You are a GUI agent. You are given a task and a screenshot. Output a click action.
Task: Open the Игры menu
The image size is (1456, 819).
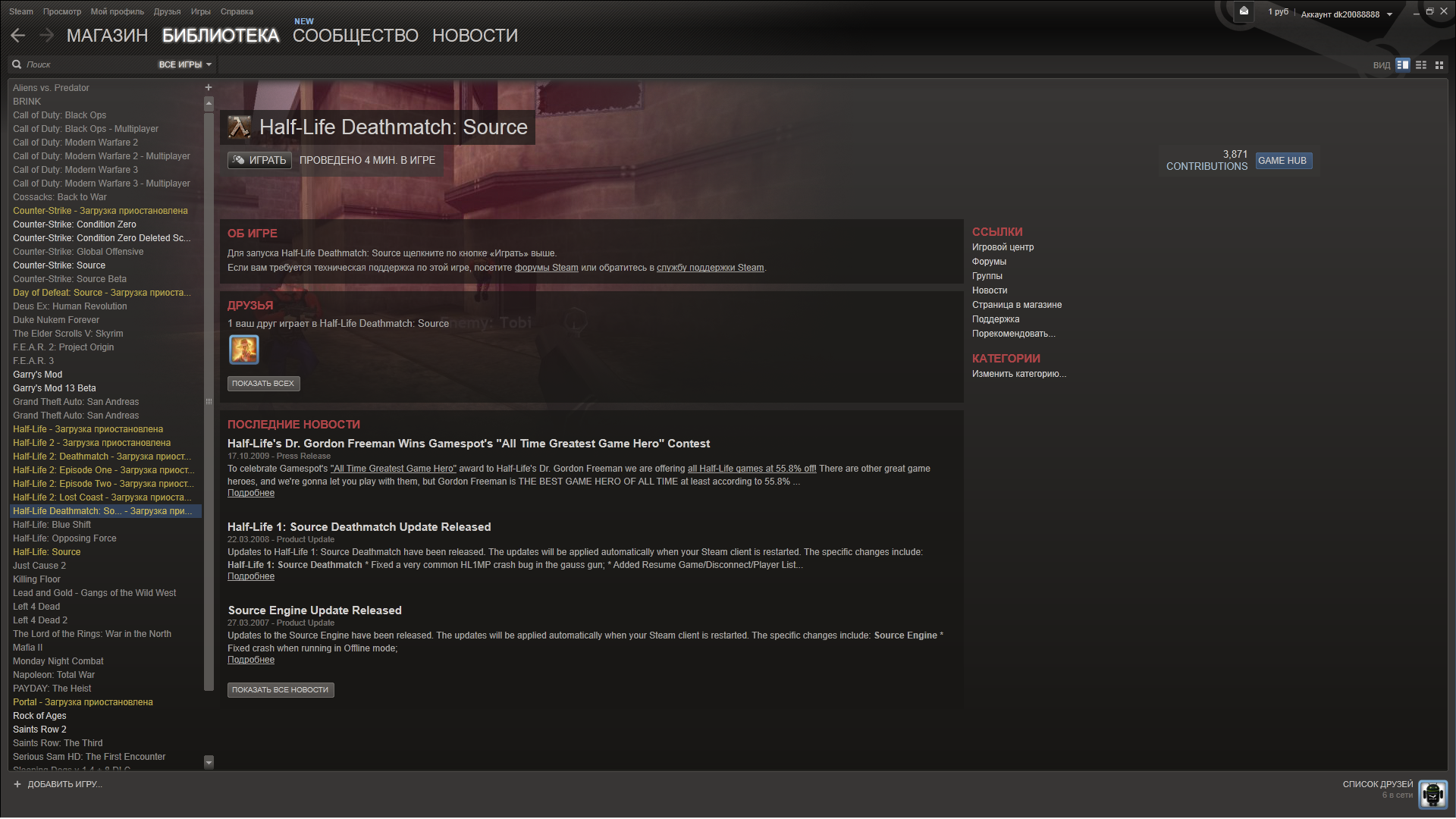coord(201,11)
